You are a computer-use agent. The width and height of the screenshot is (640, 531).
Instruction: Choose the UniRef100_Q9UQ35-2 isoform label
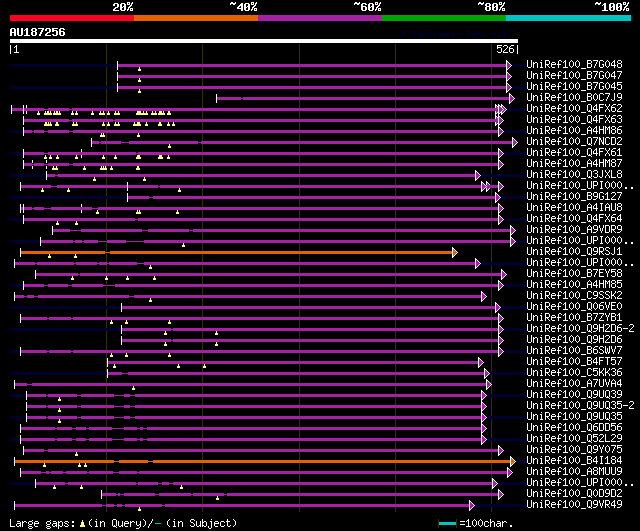(x=580, y=406)
